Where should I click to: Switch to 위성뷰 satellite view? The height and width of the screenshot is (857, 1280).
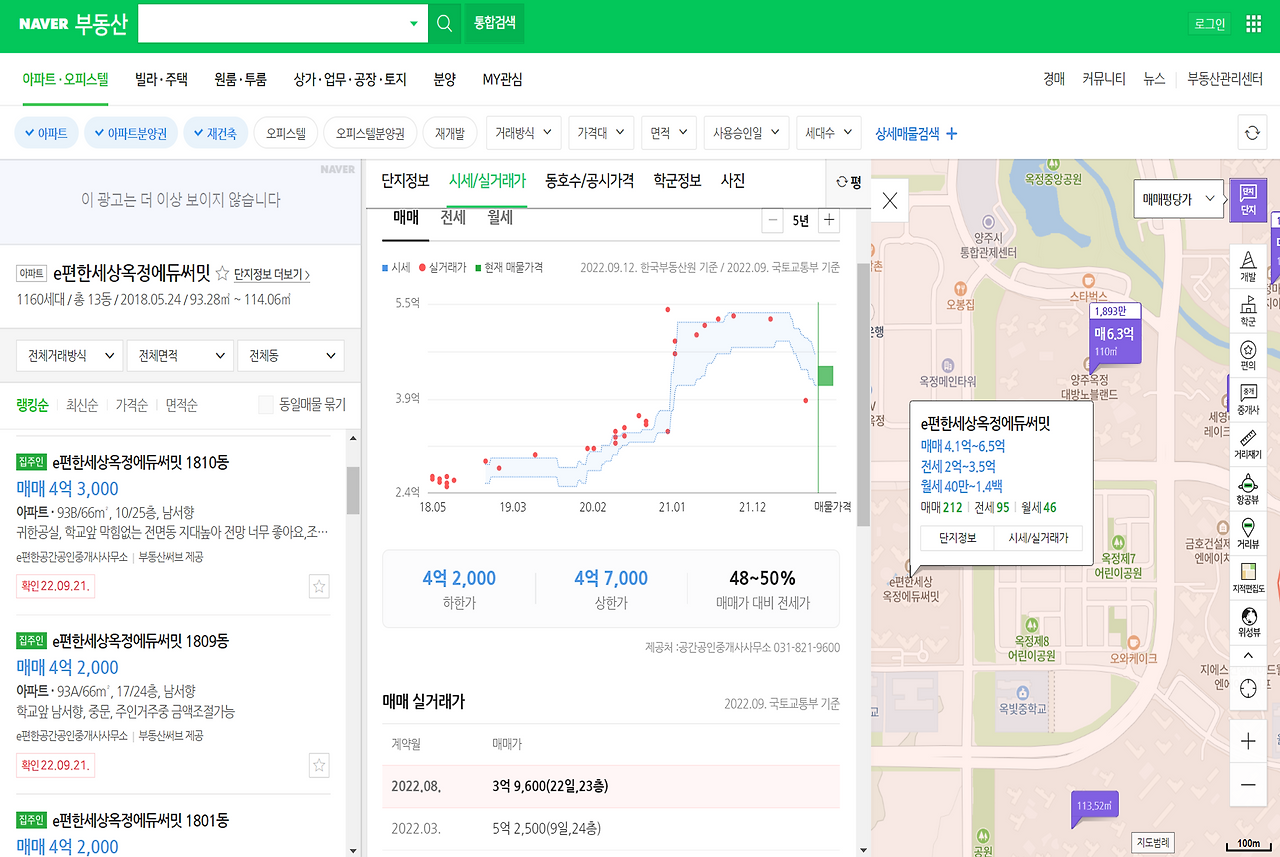(x=1248, y=621)
